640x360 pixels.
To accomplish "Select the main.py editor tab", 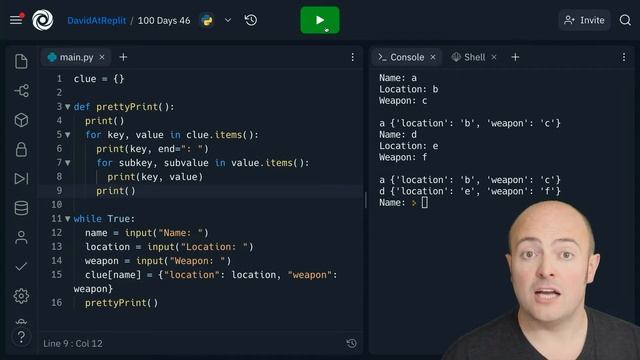I will pyautogui.click(x=76, y=57).
